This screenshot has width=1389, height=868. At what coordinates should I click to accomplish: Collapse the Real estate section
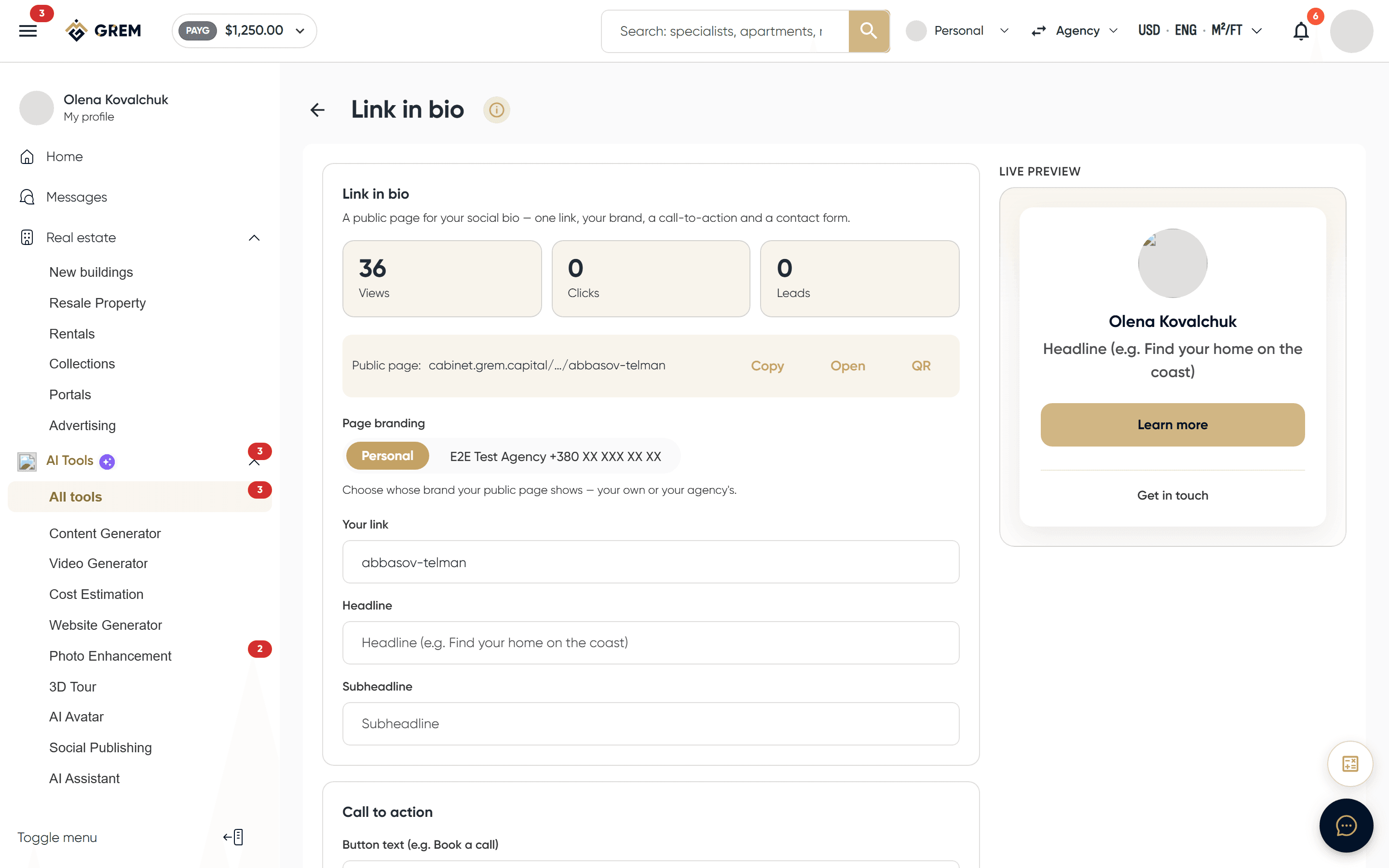tap(254, 238)
